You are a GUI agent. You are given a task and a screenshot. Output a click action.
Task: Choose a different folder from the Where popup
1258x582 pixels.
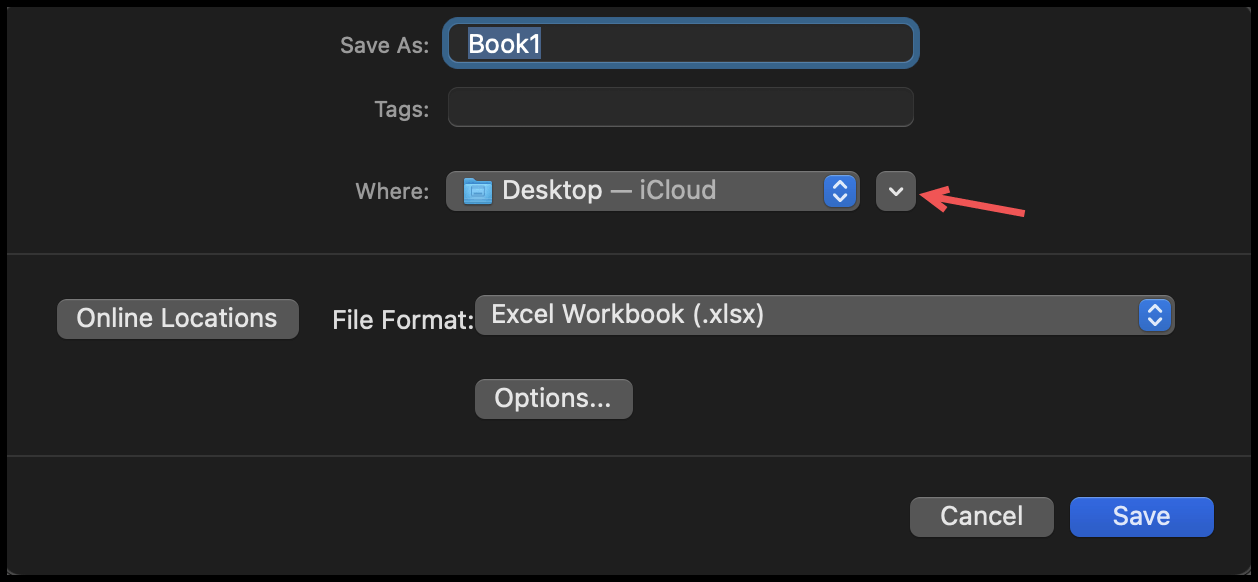point(650,190)
